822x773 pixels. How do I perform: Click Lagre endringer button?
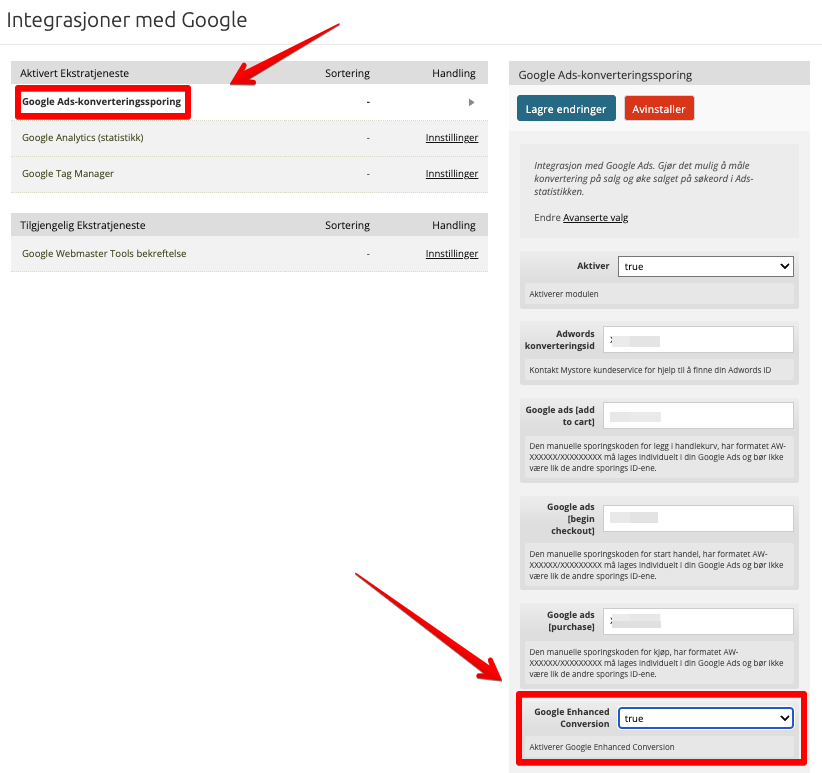tap(566, 108)
